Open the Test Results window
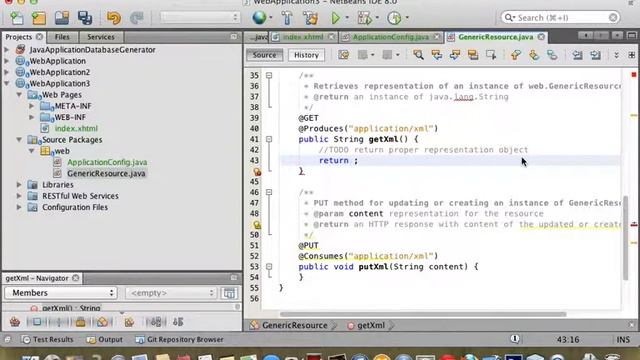Image resolution: width=640 pixels, height=360 pixels. [48, 339]
